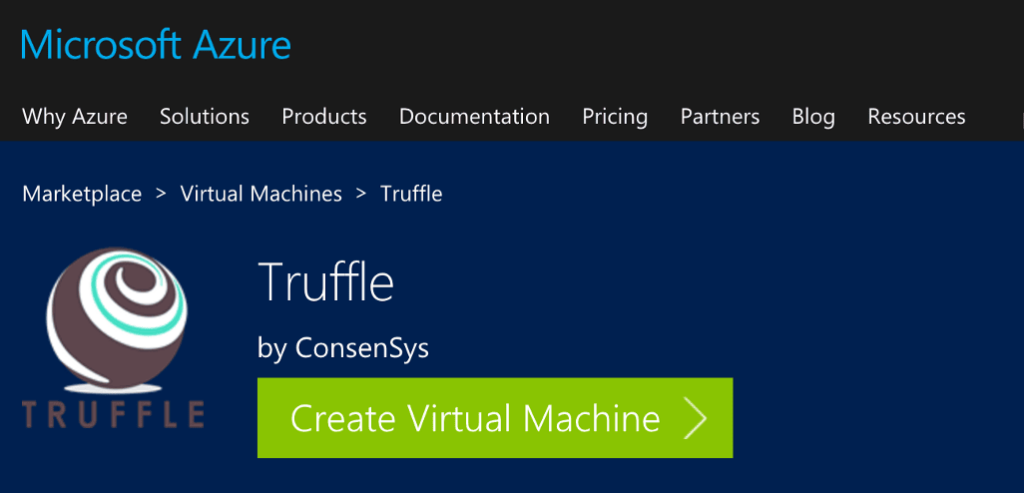
Task: Click the breadcrumb separator after Marketplace
Action: [160, 194]
